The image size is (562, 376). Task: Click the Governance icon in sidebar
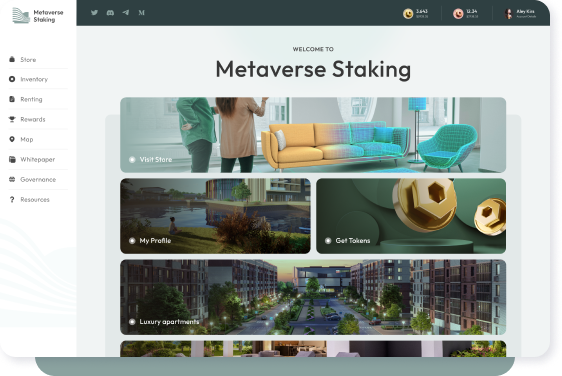pos(12,179)
